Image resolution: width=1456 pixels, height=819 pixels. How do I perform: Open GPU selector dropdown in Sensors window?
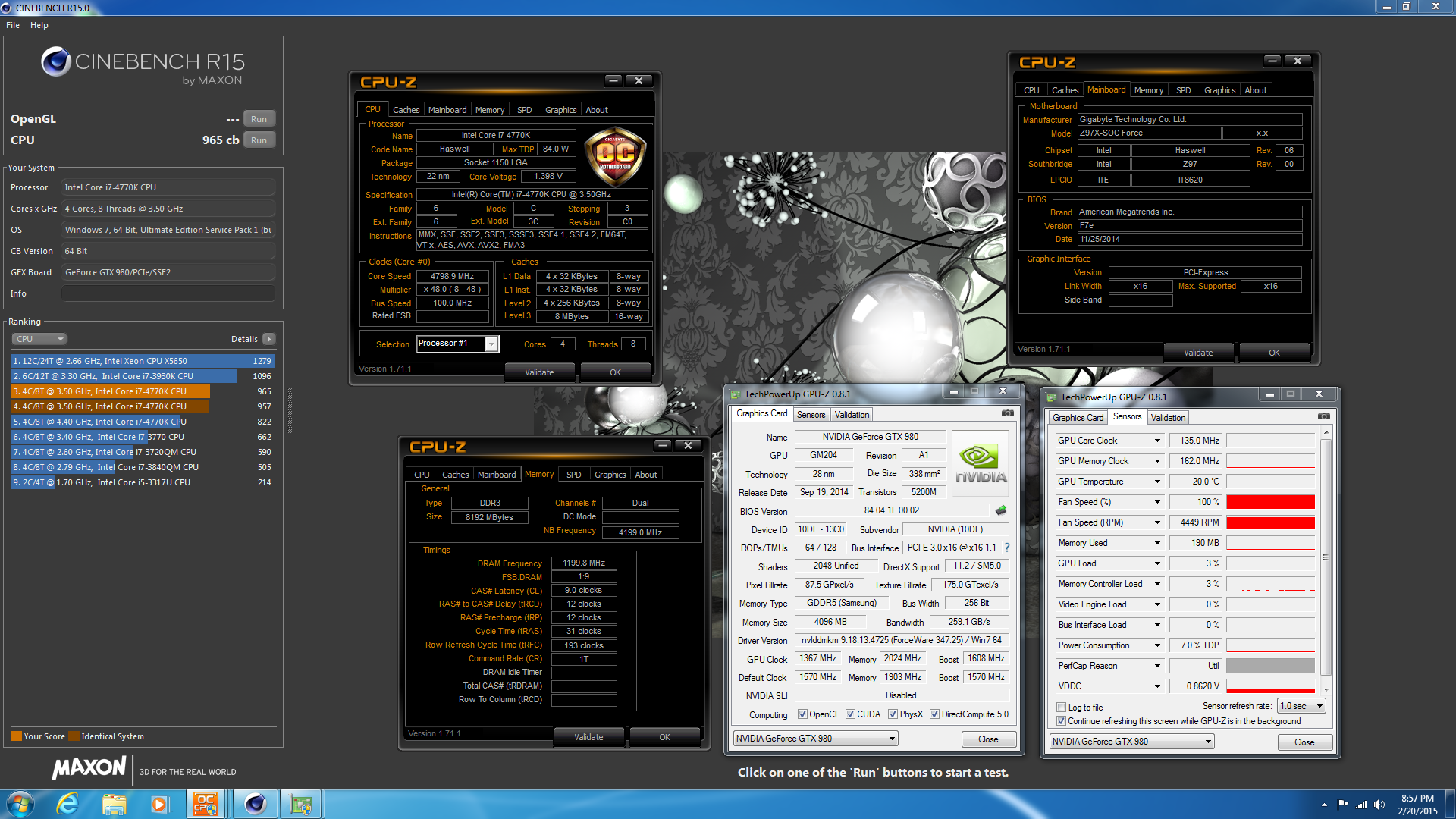click(x=1131, y=742)
